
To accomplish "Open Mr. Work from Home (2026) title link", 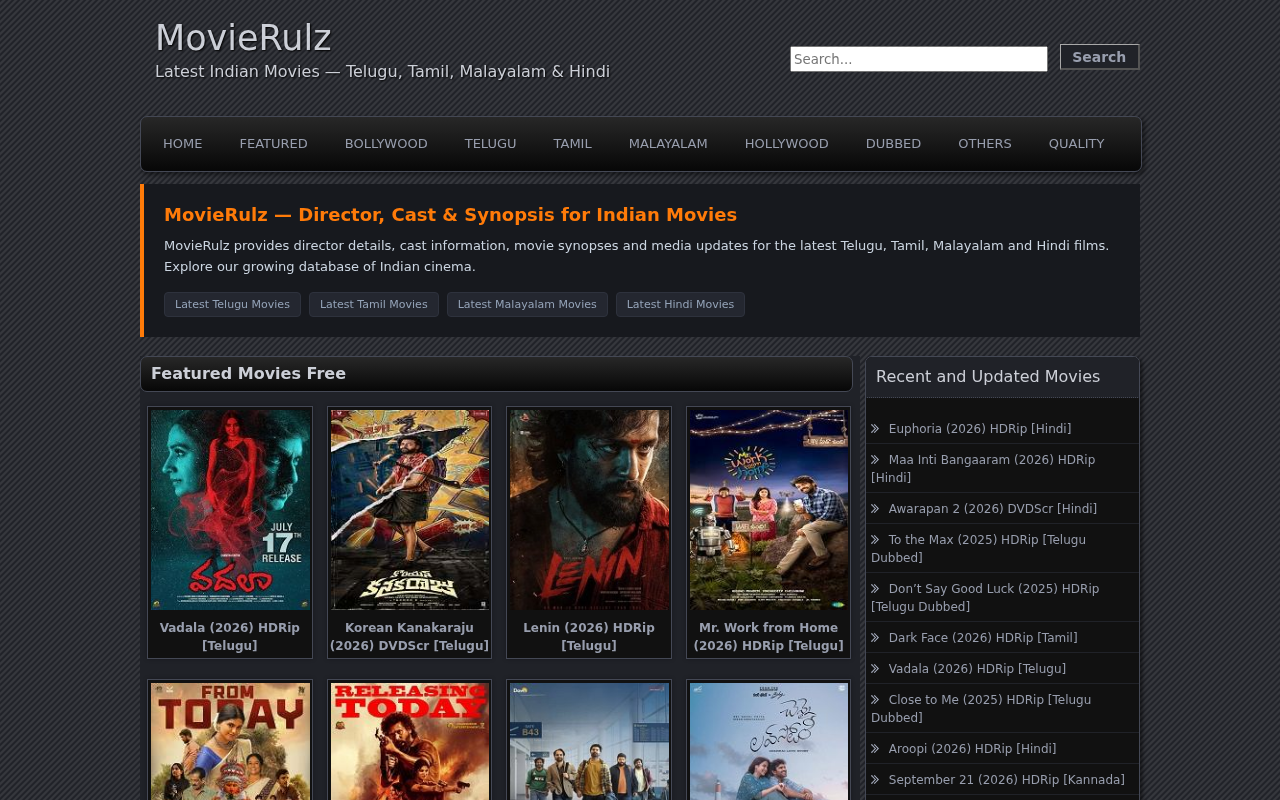I will pyautogui.click(x=769, y=637).
